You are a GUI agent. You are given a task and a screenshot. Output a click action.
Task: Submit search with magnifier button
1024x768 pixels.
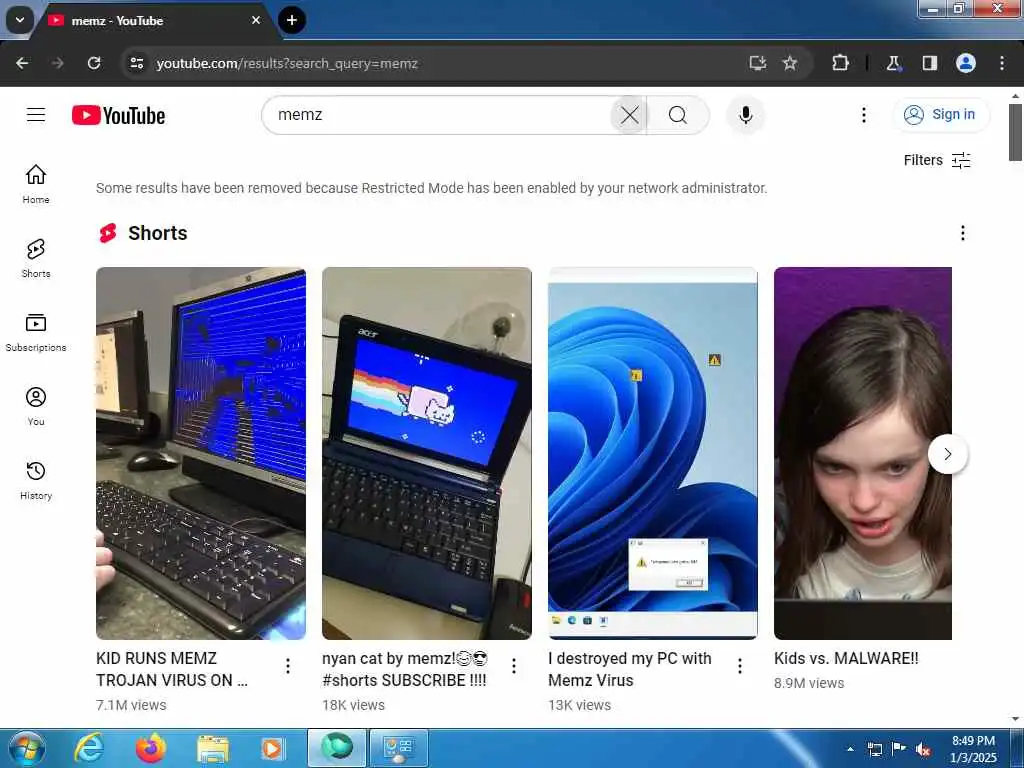tap(678, 116)
